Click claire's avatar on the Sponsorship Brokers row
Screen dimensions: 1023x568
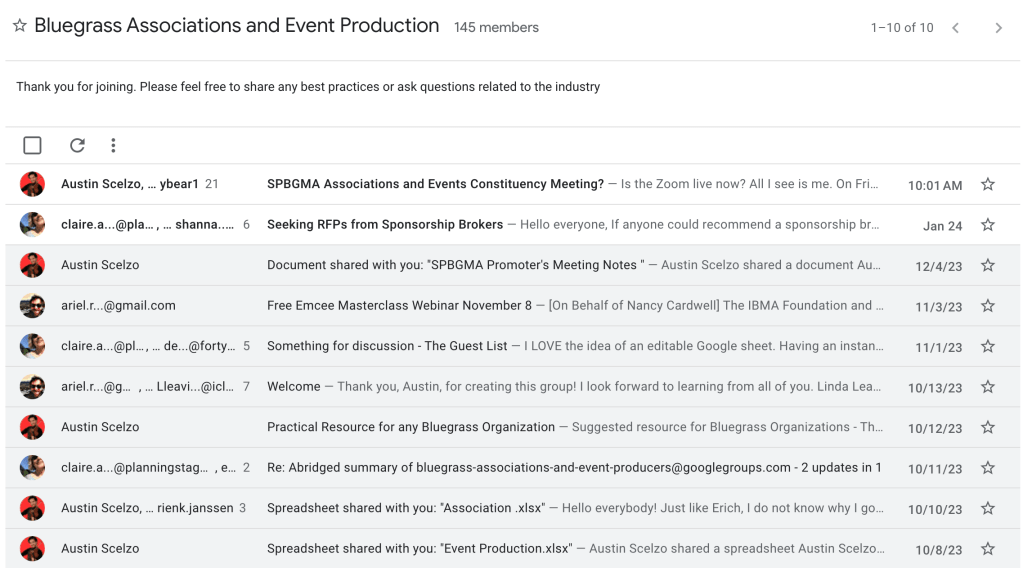(32, 225)
